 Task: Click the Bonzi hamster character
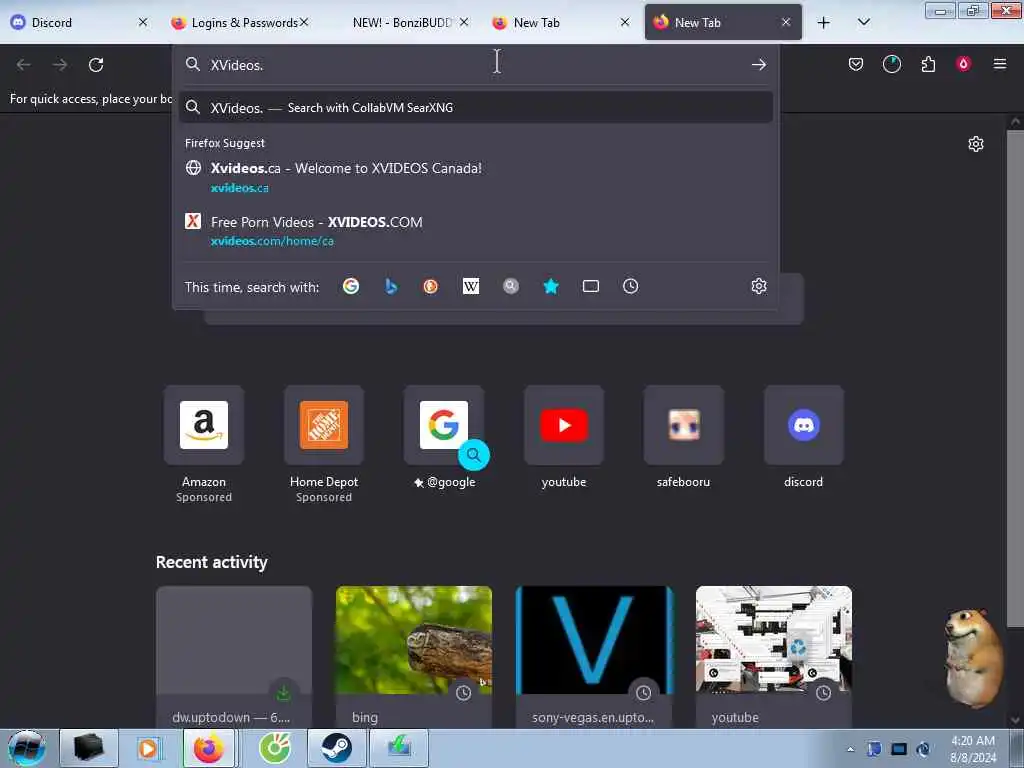[974, 658]
